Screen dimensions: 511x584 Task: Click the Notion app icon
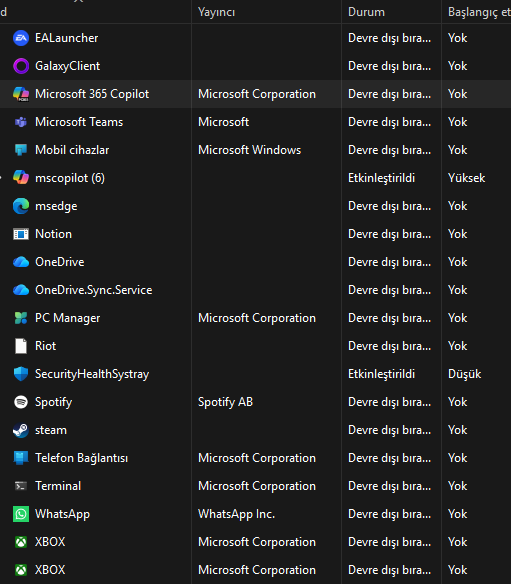(x=21, y=234)
